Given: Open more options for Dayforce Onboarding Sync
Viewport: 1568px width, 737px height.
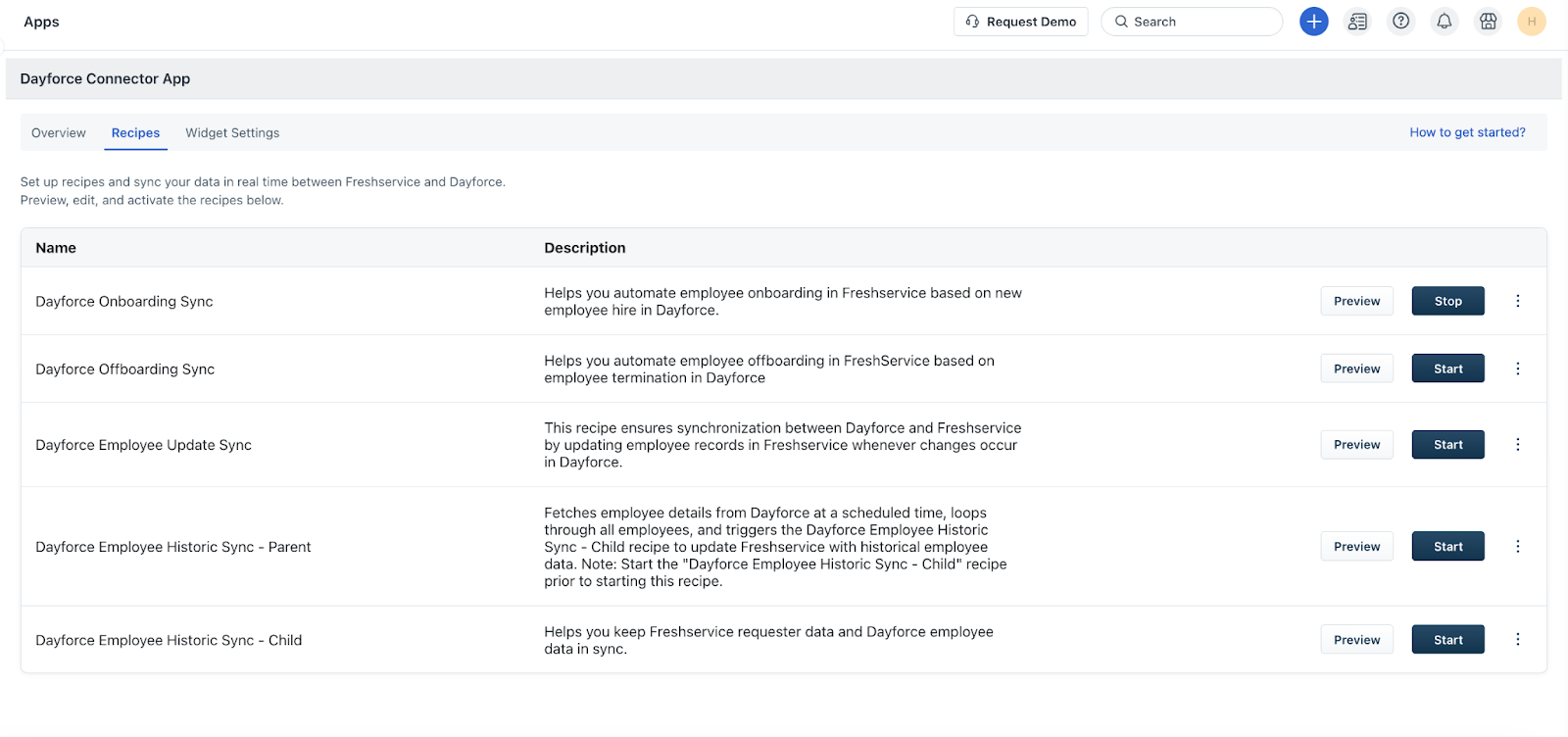Looking at the screenshot, I should pos(1517,301).
